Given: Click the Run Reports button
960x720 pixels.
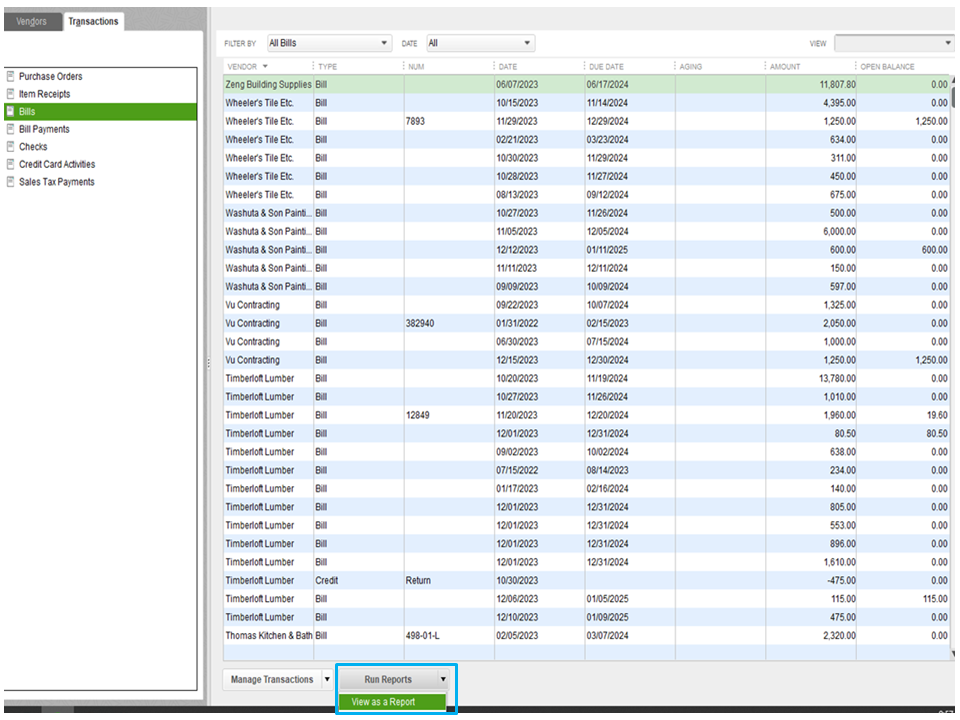Looking at the screenshot, I should coord(388,680).
